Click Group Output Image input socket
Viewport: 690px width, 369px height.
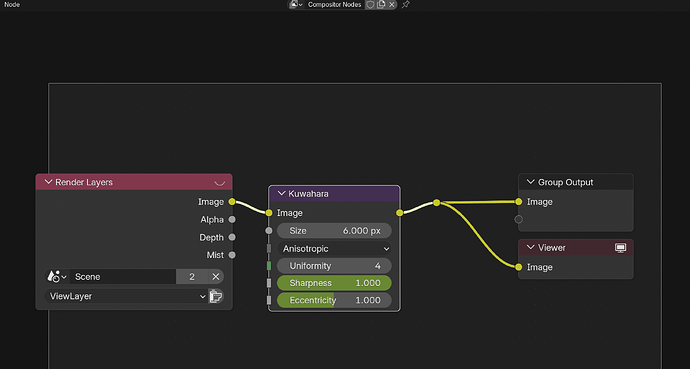[519, 202]
